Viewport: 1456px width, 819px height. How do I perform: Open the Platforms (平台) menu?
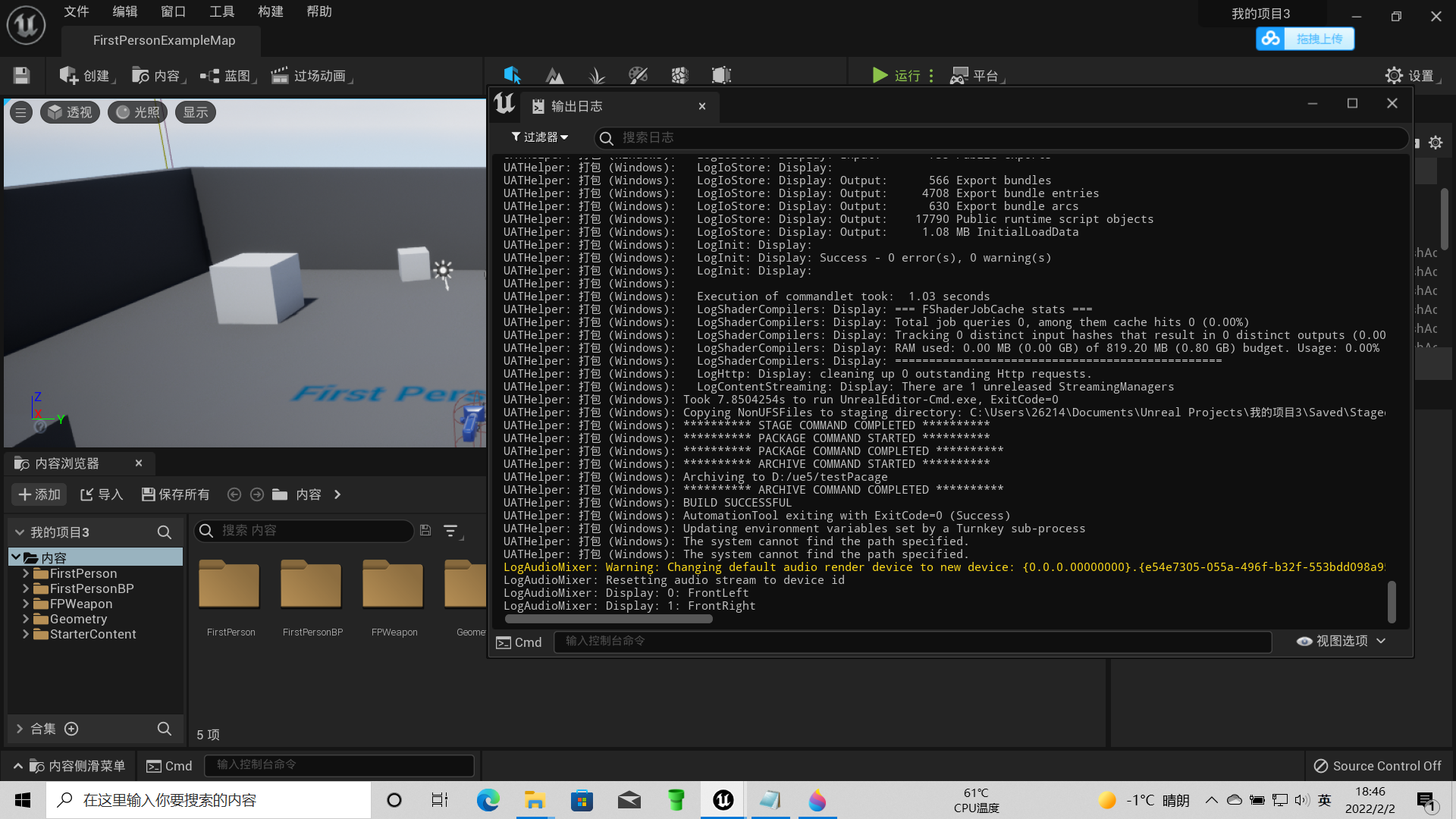coord(977,75)
